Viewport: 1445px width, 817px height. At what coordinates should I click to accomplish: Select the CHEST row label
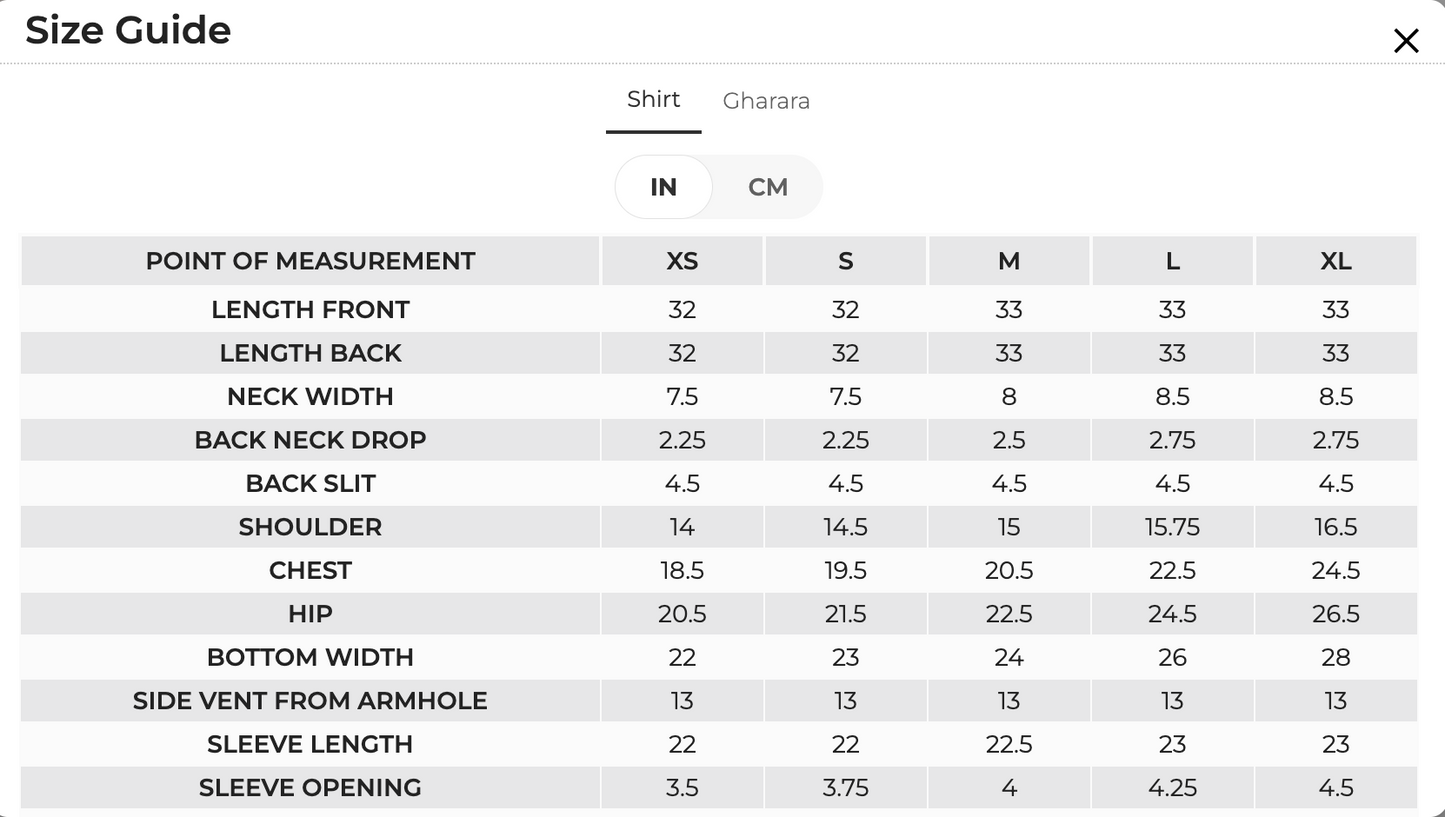click(x=310, y=570)
